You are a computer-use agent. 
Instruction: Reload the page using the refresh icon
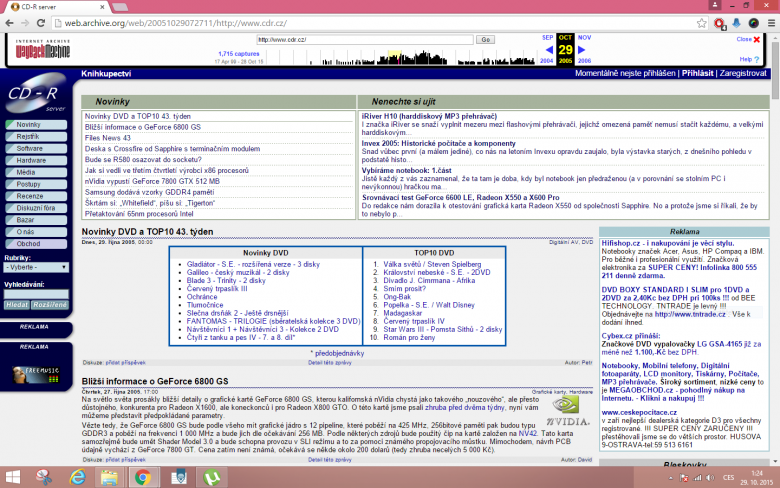[x=41, y=23]
